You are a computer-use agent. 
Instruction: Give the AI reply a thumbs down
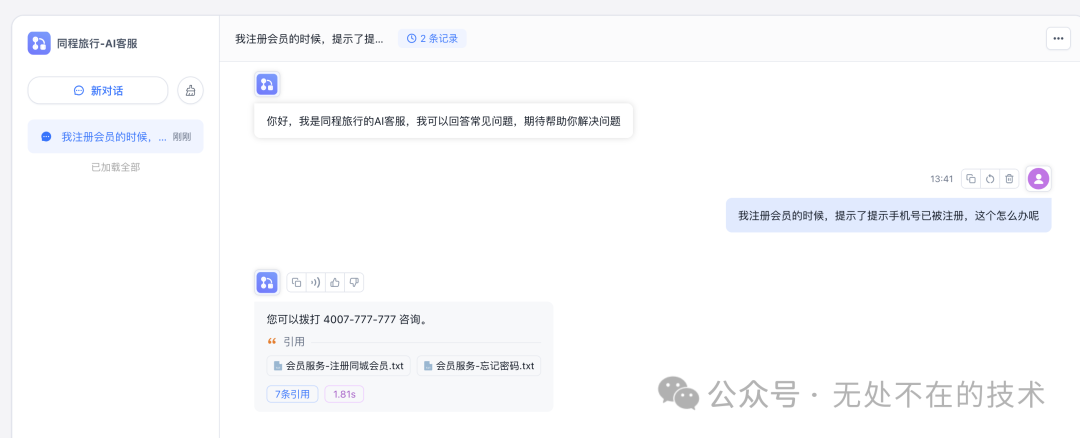pos(354,282)
